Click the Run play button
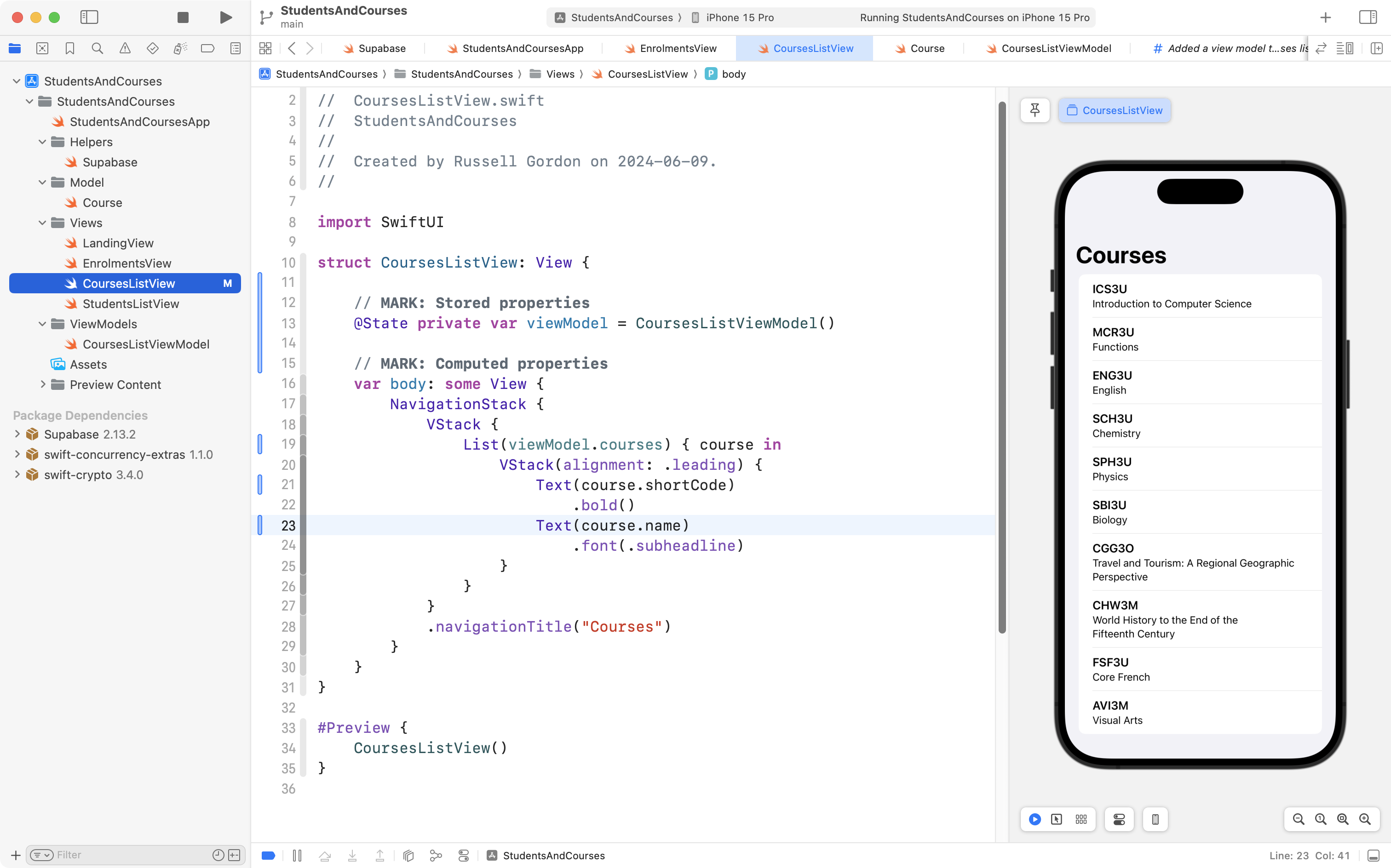The image size is (1391, 868). click(226, 17)
